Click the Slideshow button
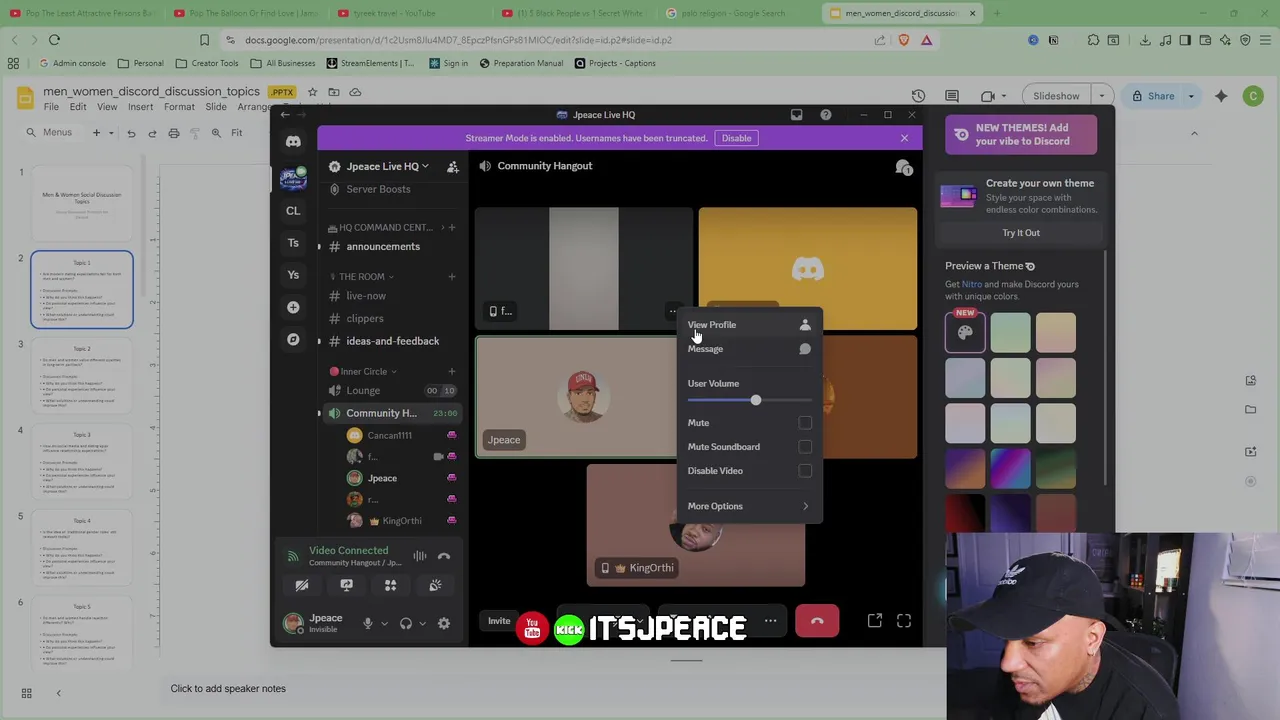1280x720 pixels. (1056, 96)
